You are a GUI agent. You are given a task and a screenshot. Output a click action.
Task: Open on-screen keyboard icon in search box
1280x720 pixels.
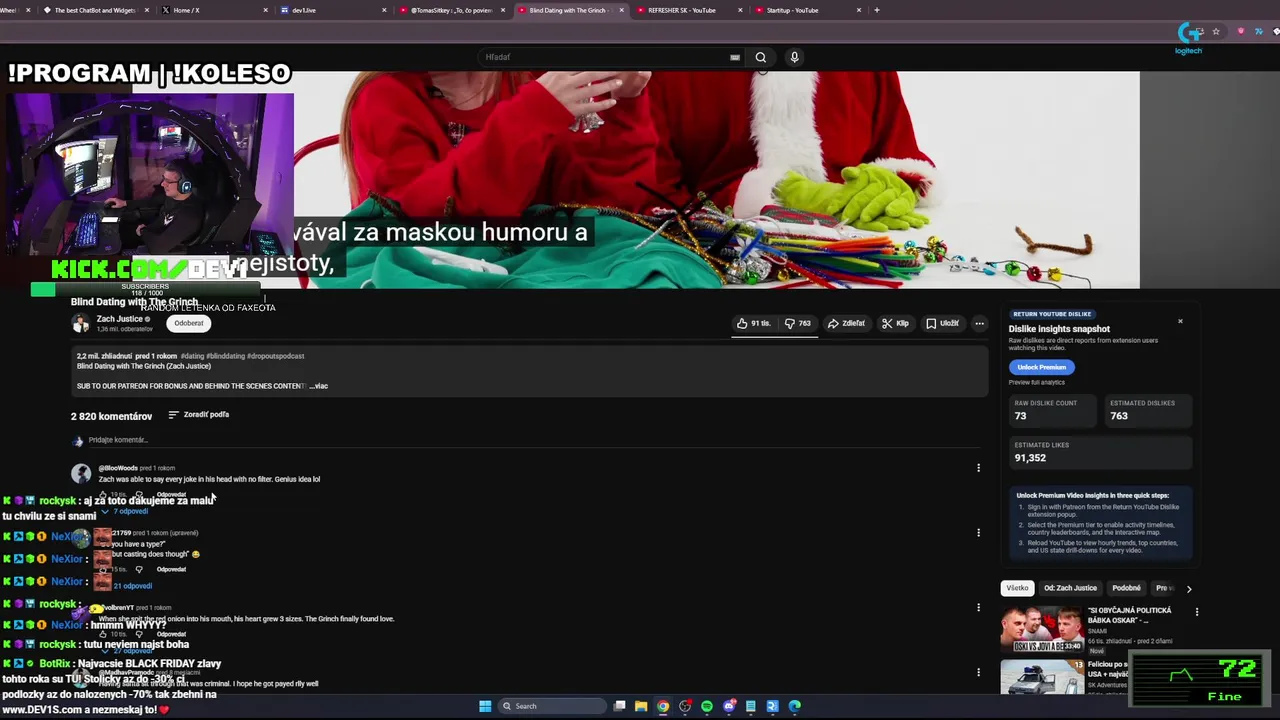coord(735,58)
